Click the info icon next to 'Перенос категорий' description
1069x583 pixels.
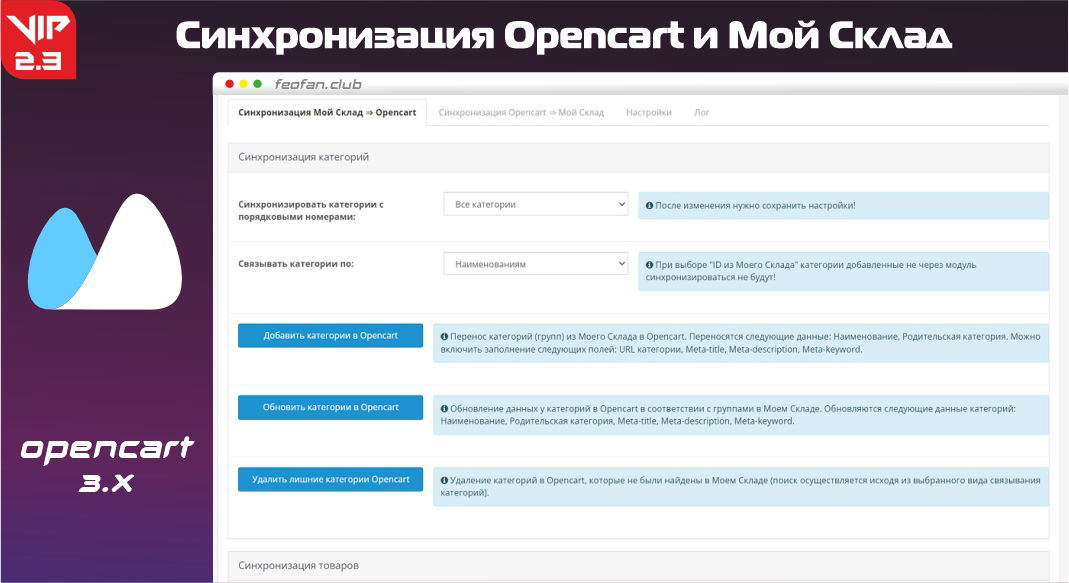coord(444,337)
